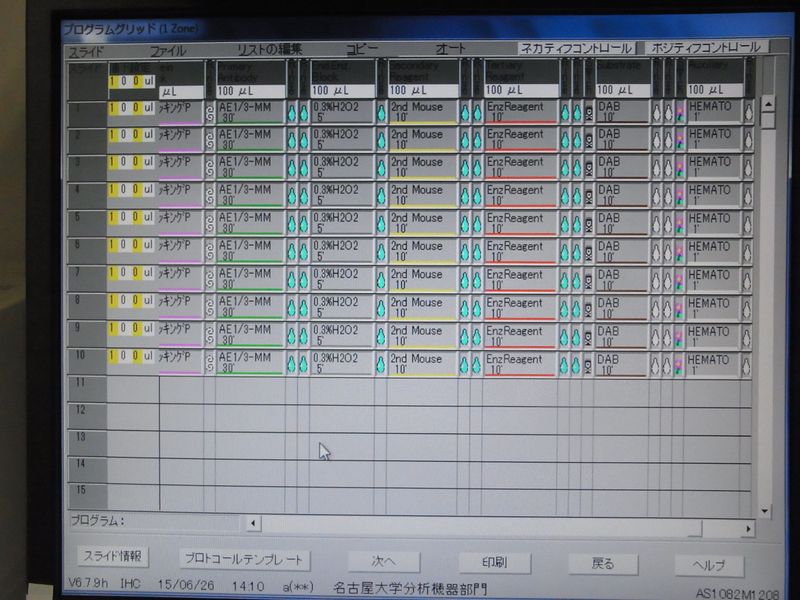Go back with the 戻る button
The height and width of the screenshot is (600, 800).
[x=603, y=564]
